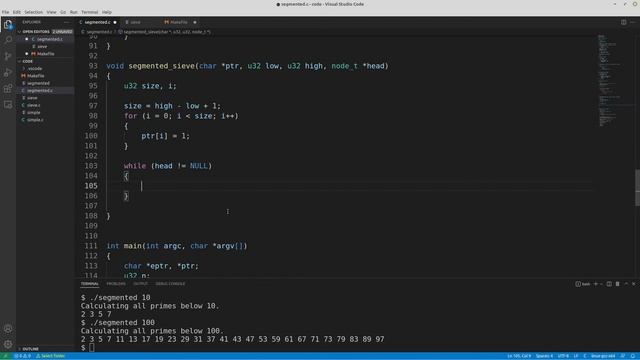640x360 pixels.
Task: Open the Search view in activity bar
Action: [x=8, y=40]
